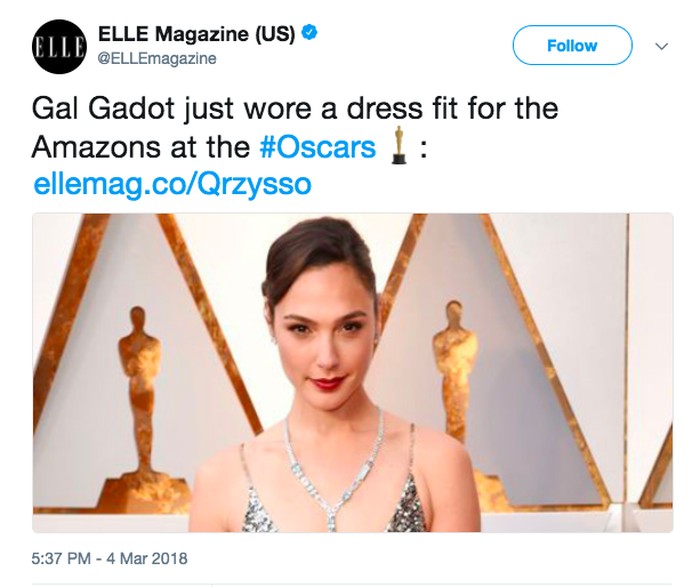Visit the ellemag.co/Qrzysso link

click(172, 184)
